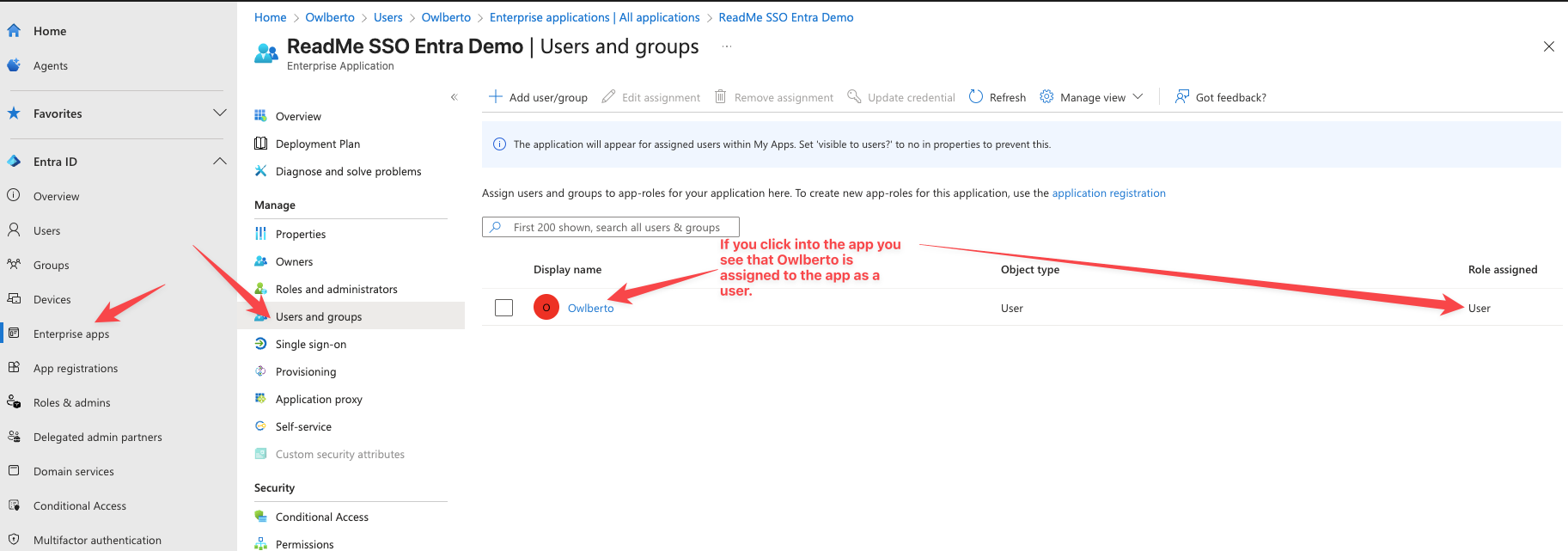Screen dimensions: 1568x551
Task: Click the search users & groups field
Action: pyautogui.click(x=611, y=227)
